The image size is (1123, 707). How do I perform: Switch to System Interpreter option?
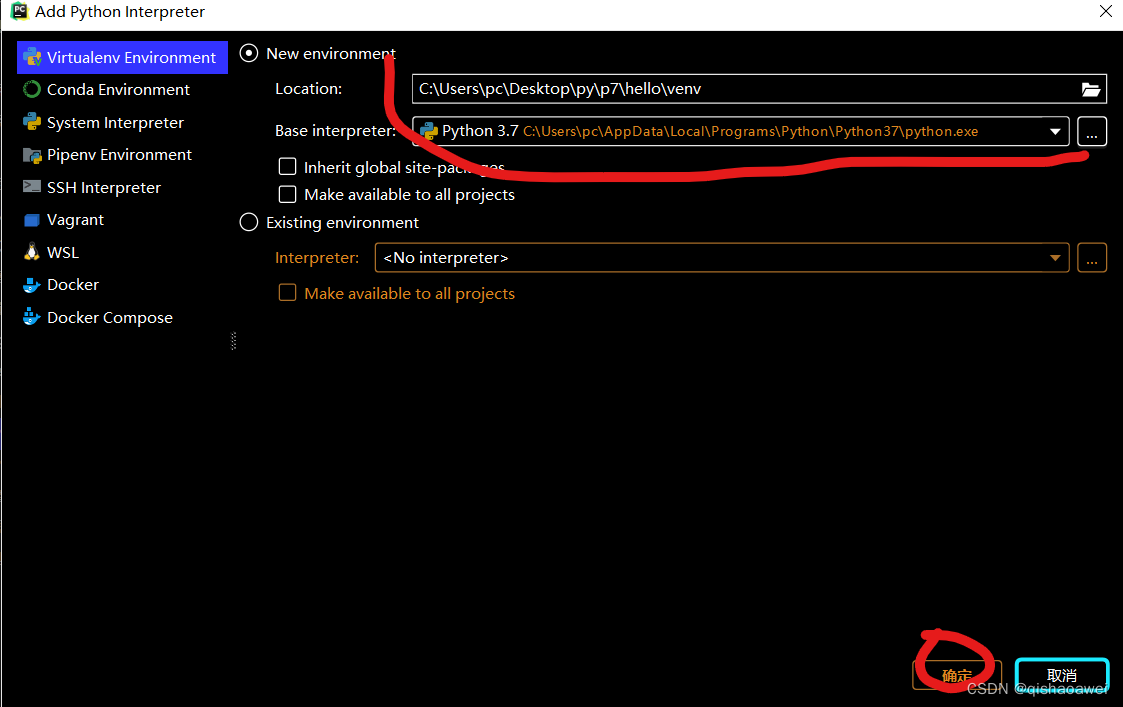122,122
